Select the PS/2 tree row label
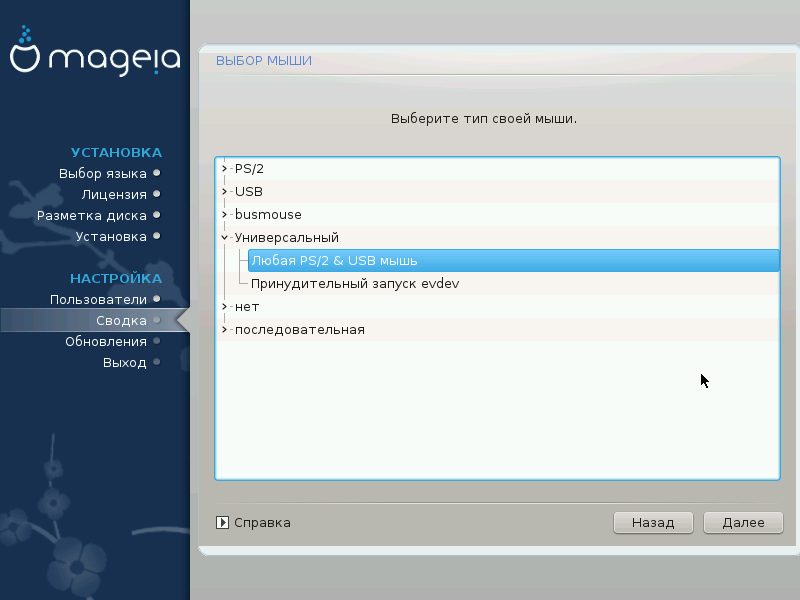The width and height of the screenshot is (800, 600). tap(249, 168)
